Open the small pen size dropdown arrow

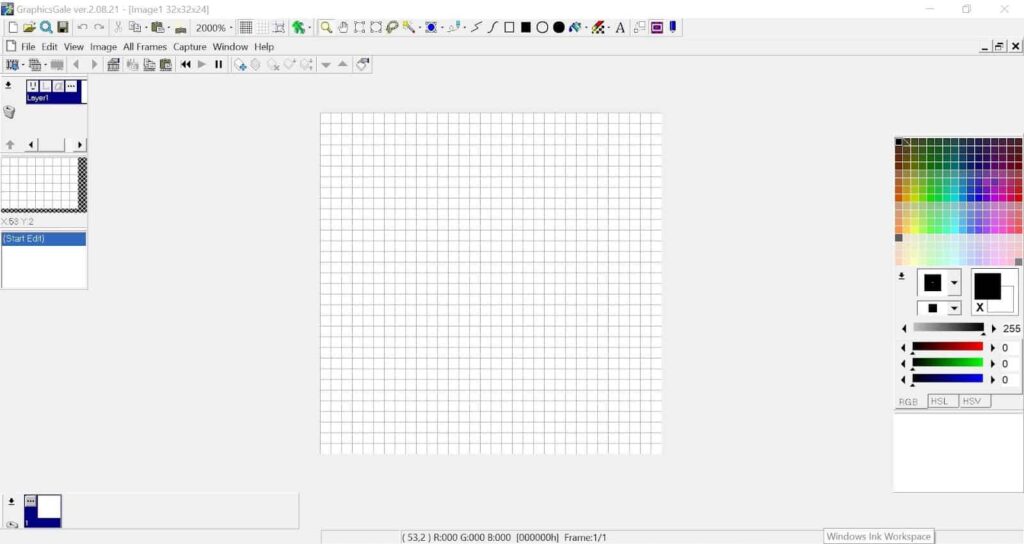pos(954,308)
